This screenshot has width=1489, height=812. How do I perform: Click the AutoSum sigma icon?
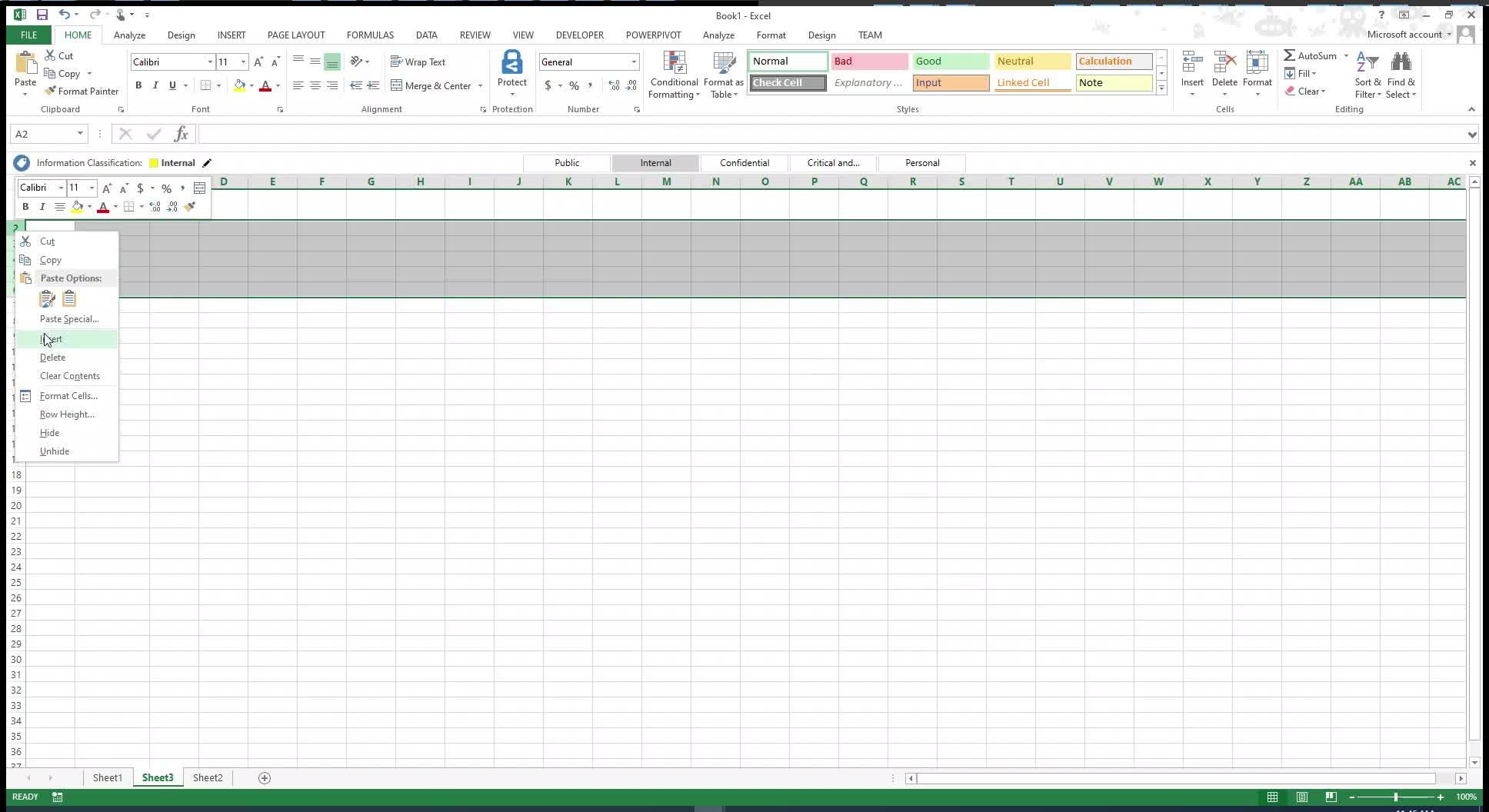pyautogui.click(x=1290, y=55)
